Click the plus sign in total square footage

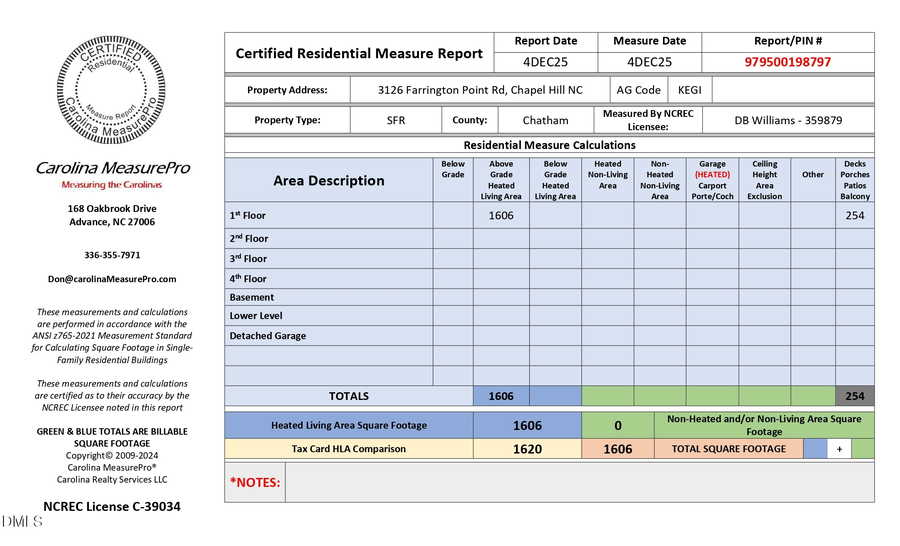tap(839, 450)
